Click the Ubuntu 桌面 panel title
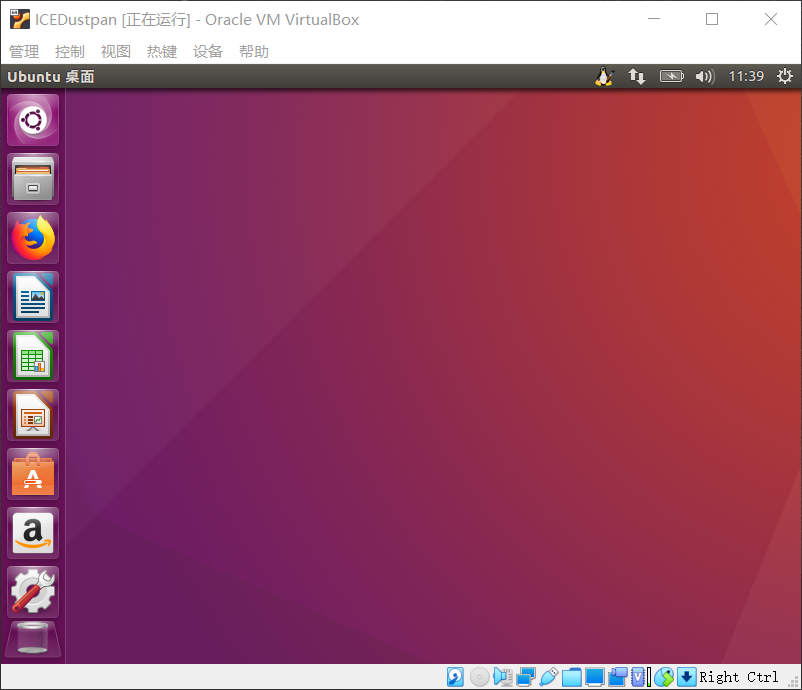This screenshot has height=690, width=802. pos(51,77)
